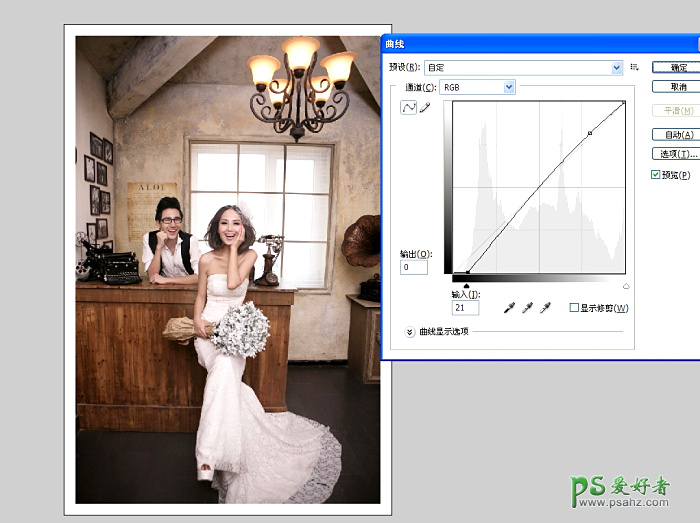The width and height of the screenshot is (700, 523).
Task: Click the 取消 (Cancel) button
Action: [x=677, y=87]
